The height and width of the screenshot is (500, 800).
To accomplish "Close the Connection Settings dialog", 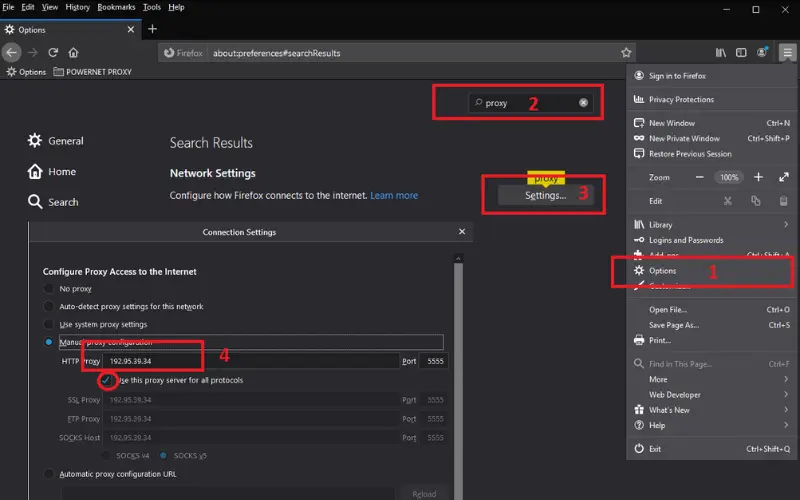I will pyautogui.click(x=462, y=232).
